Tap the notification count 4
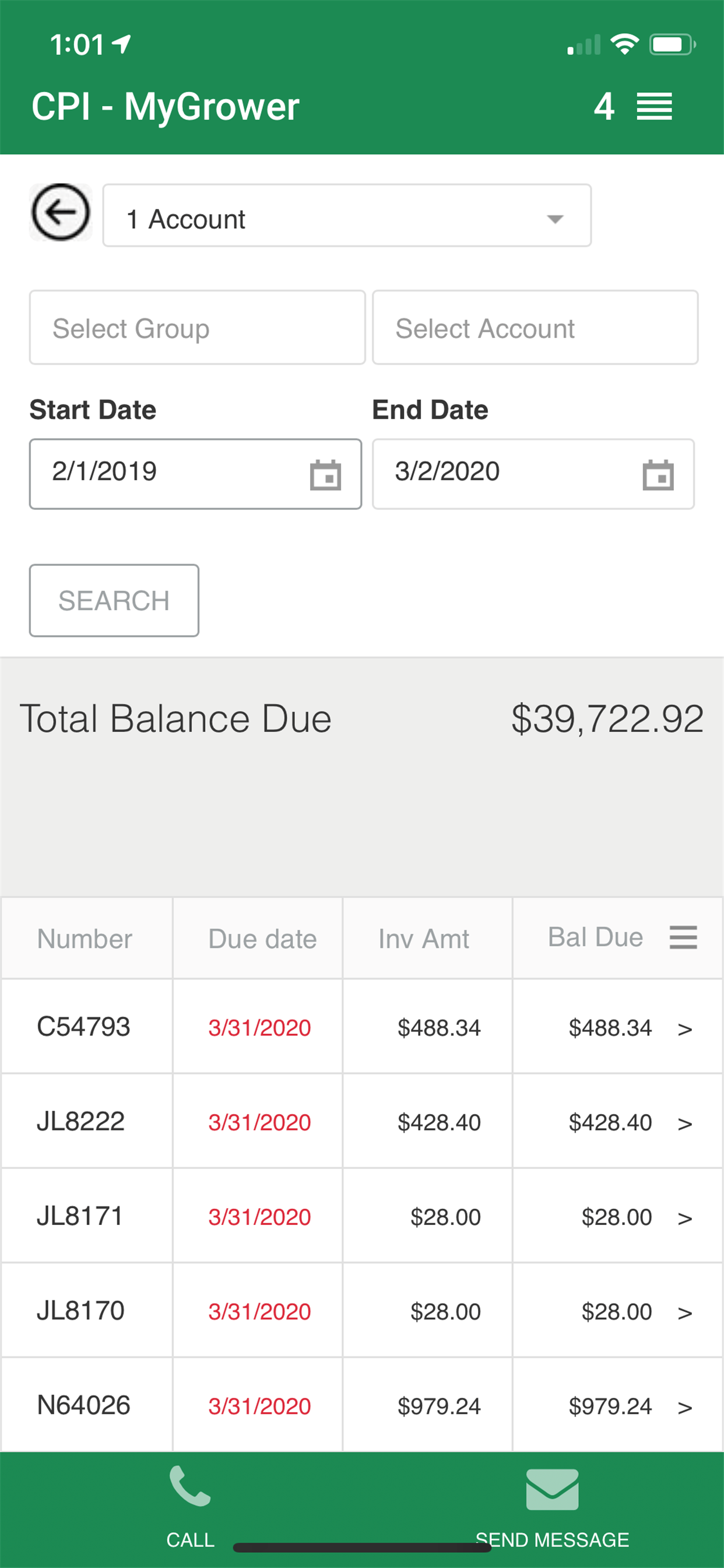Viewport: 724px width, 1568px height. pos(603,107)
